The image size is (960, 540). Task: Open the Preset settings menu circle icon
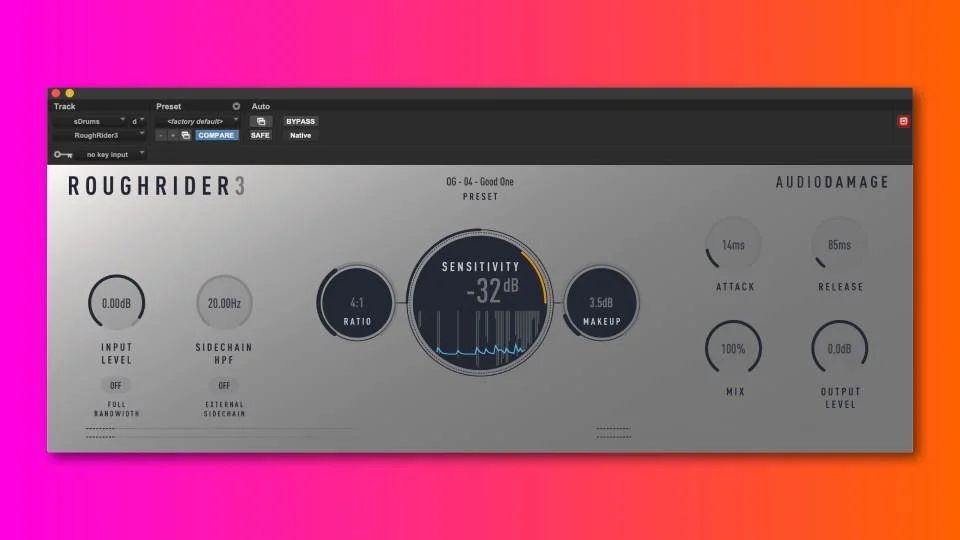pyautogui.click(x=236, y=107)
